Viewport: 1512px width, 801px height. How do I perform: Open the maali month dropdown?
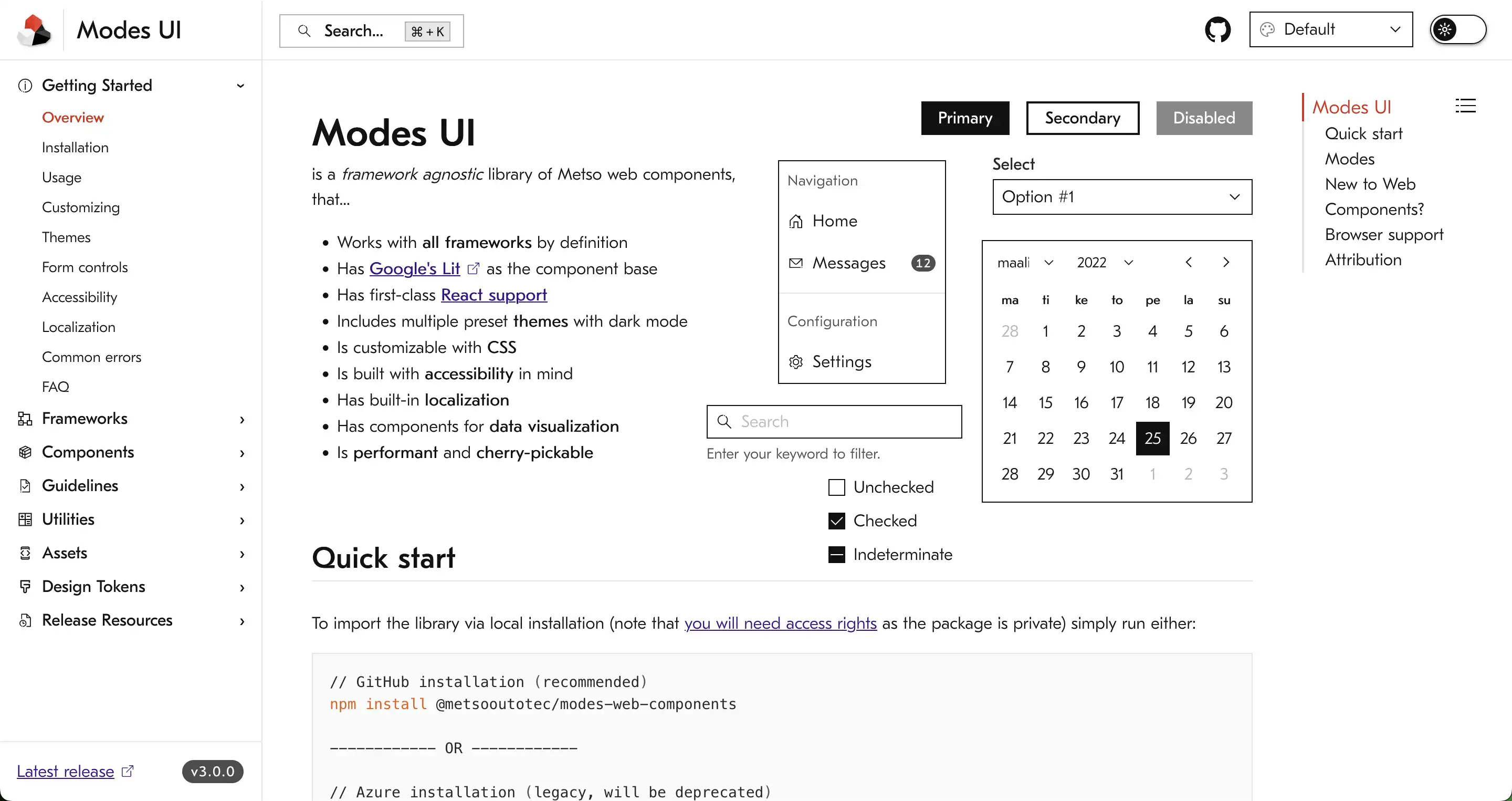click(x=1026, y=263)
